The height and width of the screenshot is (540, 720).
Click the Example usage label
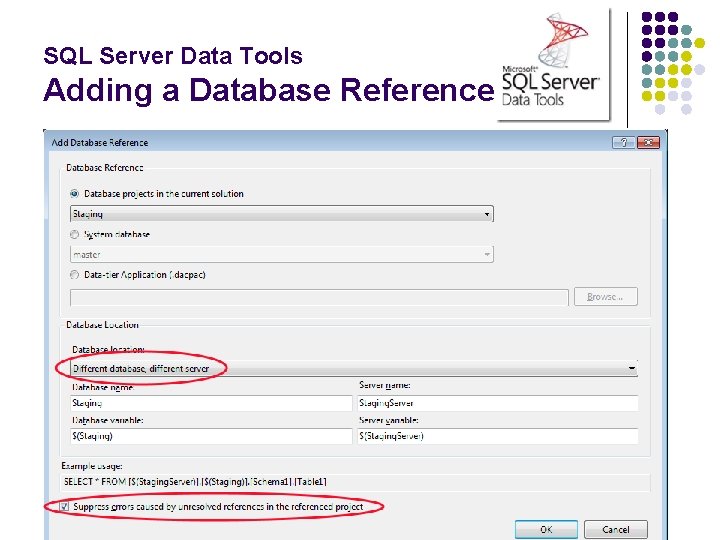[92, 466]
